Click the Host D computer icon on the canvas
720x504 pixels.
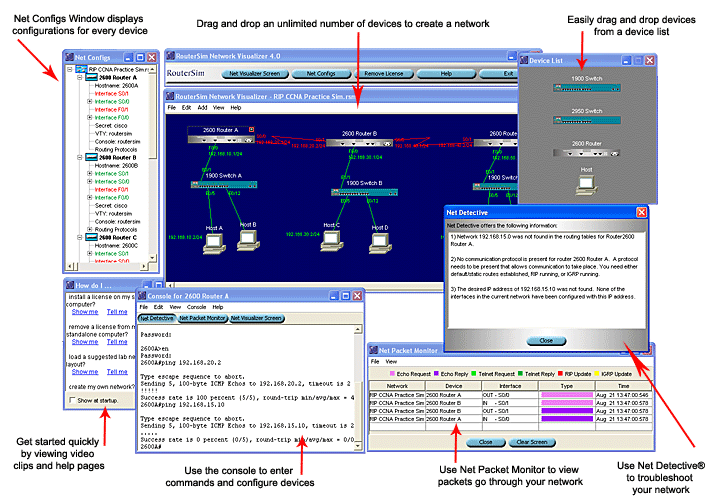coord(380,243)
